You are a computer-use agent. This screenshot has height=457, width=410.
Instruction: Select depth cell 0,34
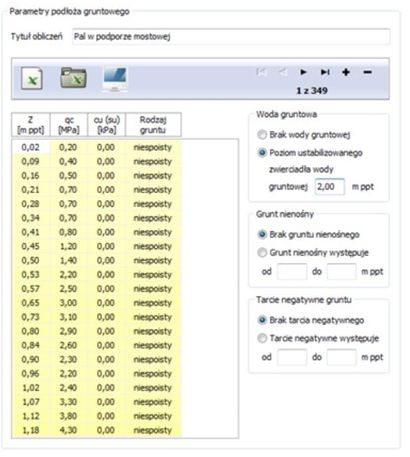[30, 218]
